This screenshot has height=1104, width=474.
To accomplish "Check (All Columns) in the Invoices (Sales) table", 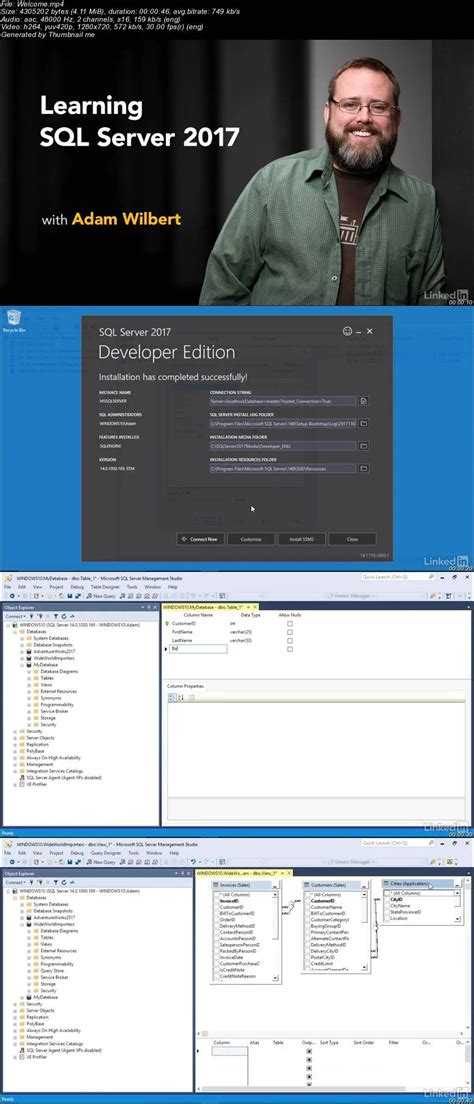I will tap(216, 894).
